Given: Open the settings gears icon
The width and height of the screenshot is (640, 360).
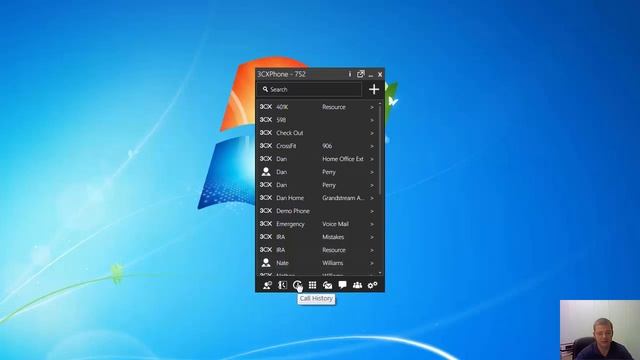Looking at the screenshot, I should (x=372, y=285).
